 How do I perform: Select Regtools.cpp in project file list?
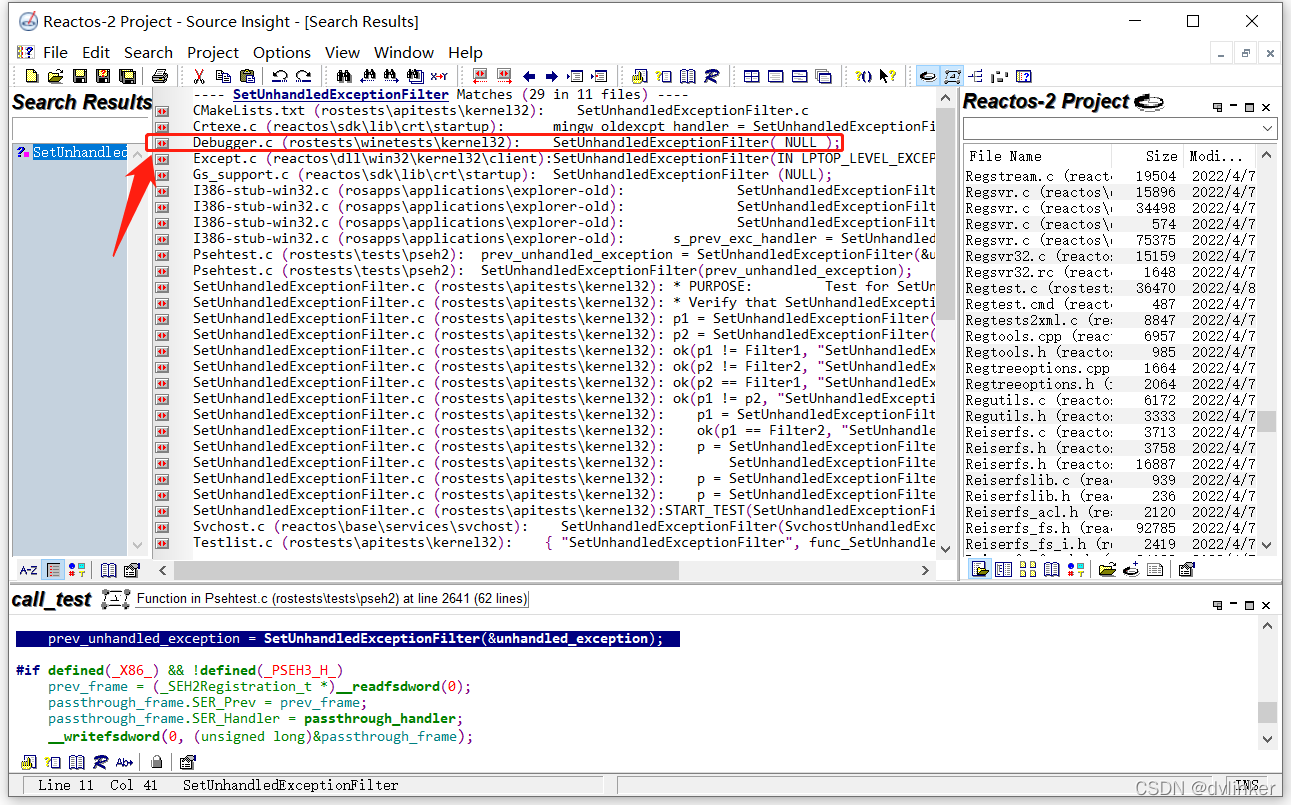tap(1110, 336)
